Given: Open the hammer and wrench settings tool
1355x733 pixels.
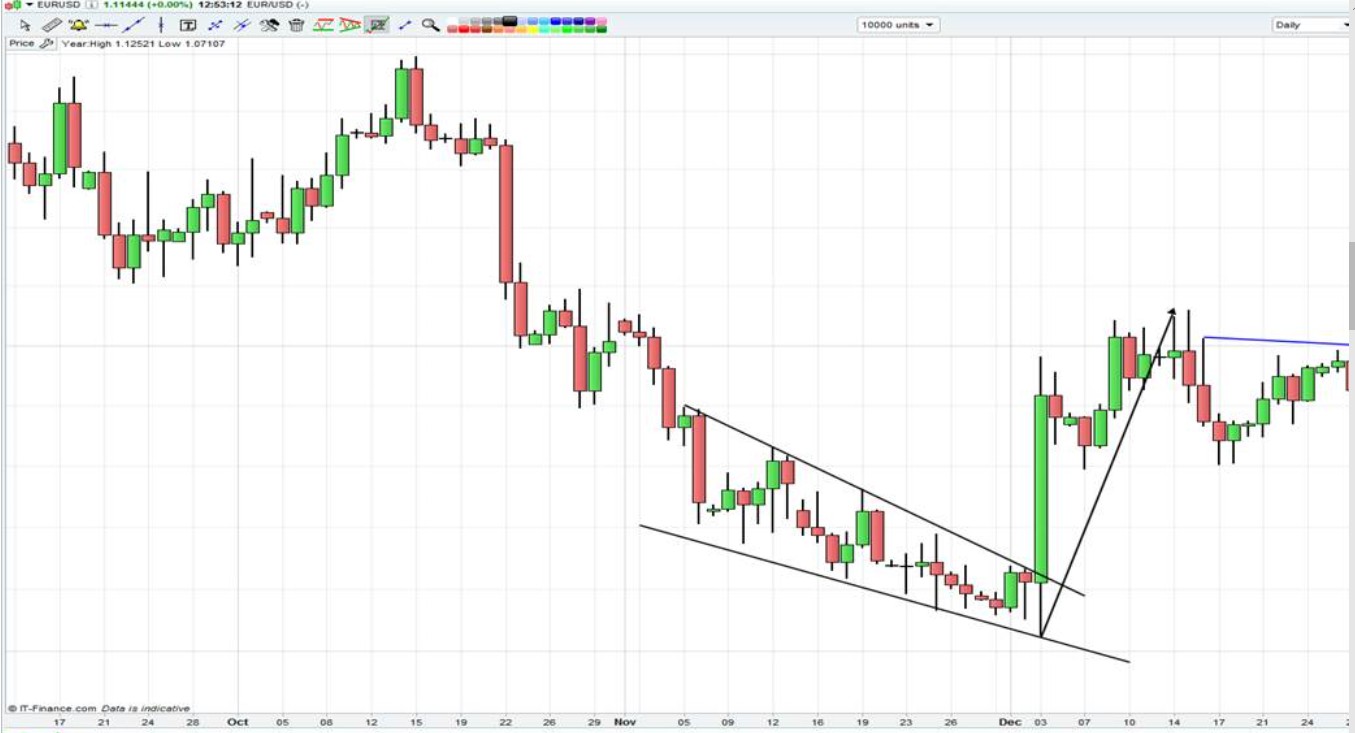Looking at the screenshot, I should 269,25.
